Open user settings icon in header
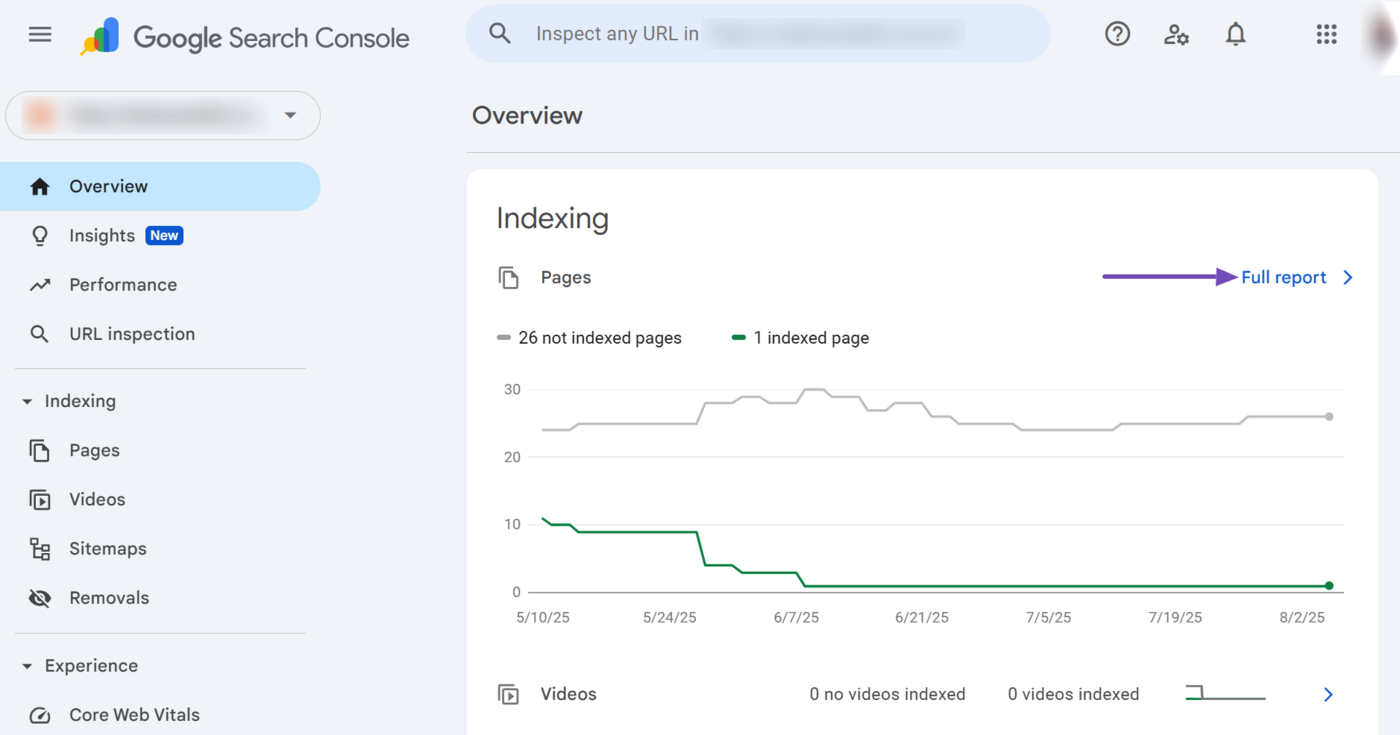1400x735 pixels. point(1176,35)
